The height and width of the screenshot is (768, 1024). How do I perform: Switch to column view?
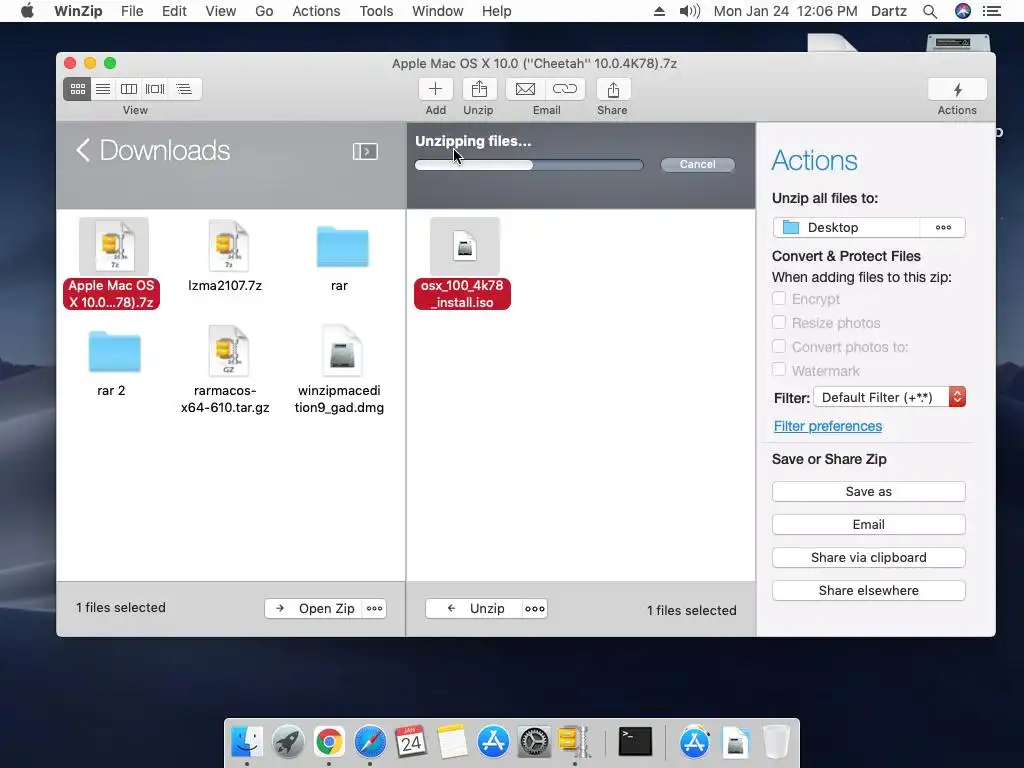(129, 89)
